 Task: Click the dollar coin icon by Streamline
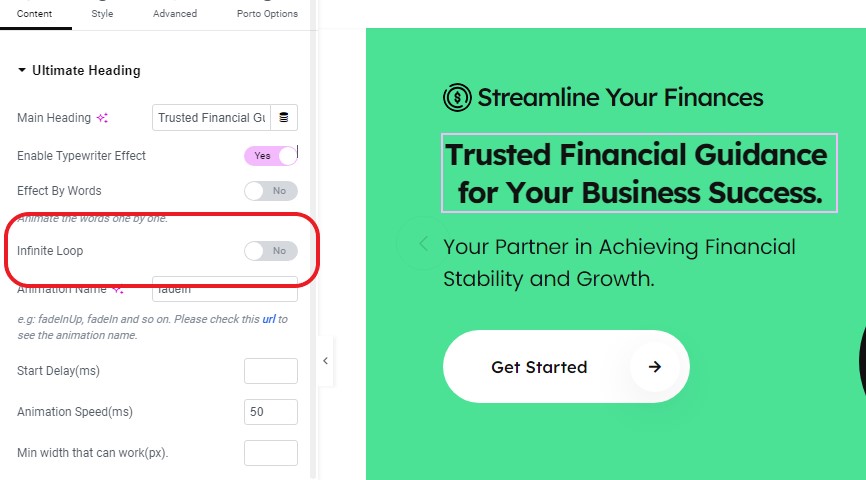[457, 98]
